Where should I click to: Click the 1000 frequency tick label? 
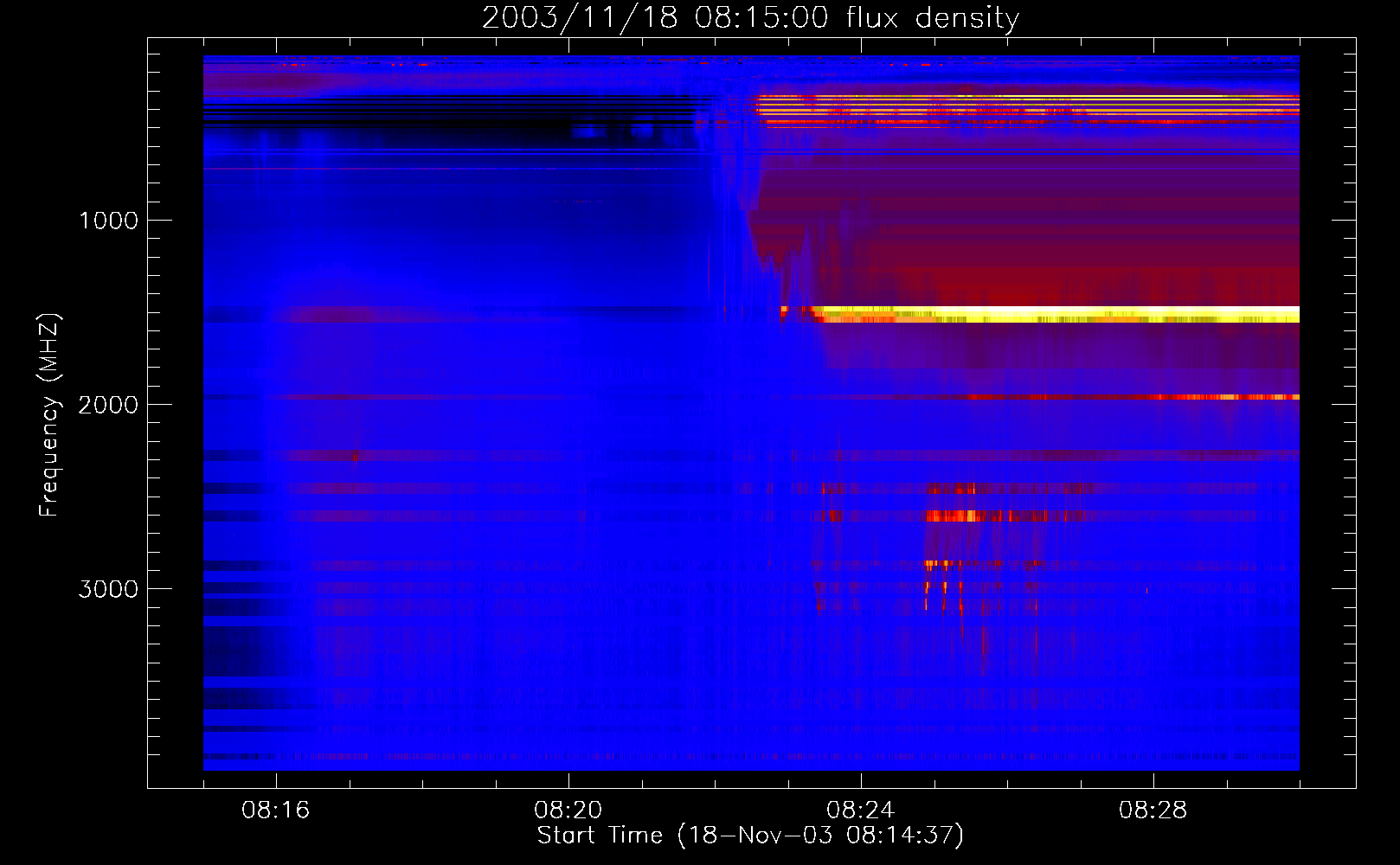click(x=108, y=221)
